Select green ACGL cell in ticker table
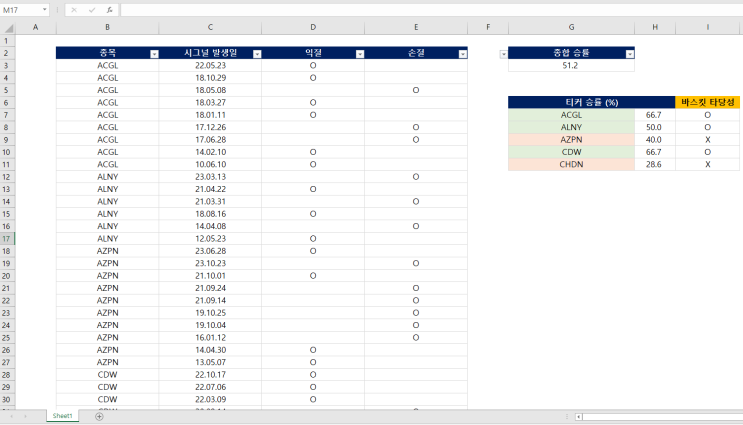743x425 pixels. 571,115
